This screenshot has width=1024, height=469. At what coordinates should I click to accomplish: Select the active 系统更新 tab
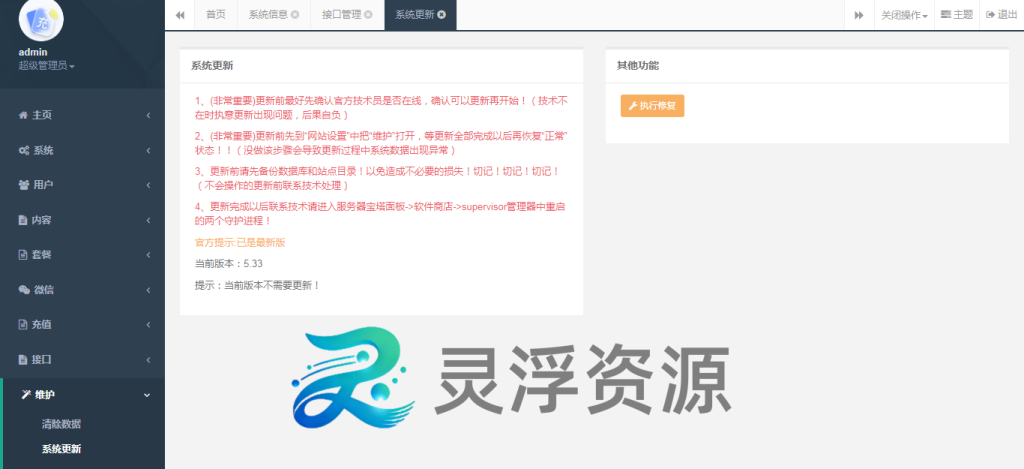(x=421, y=15)
